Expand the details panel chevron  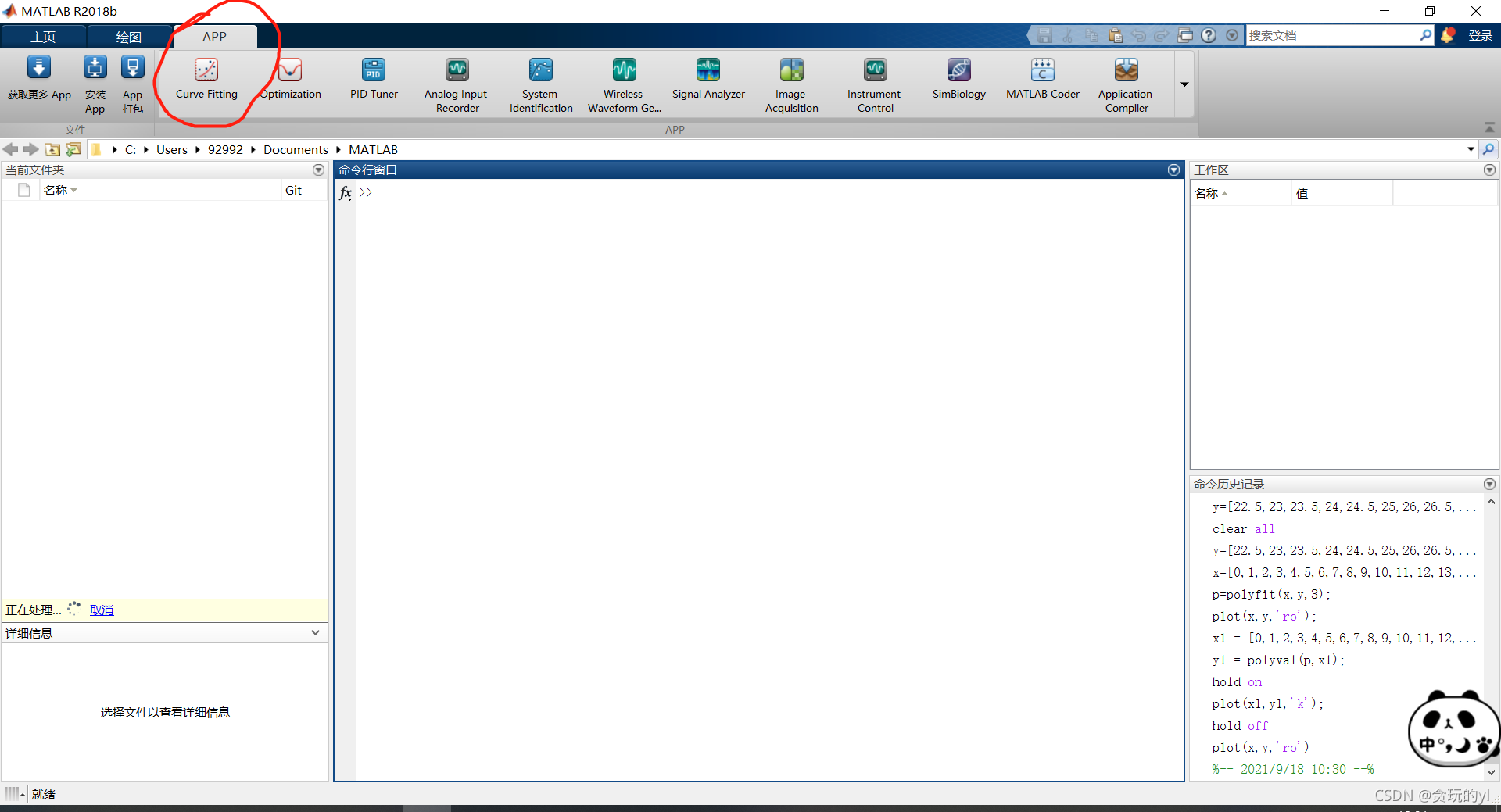click(315, 633)
